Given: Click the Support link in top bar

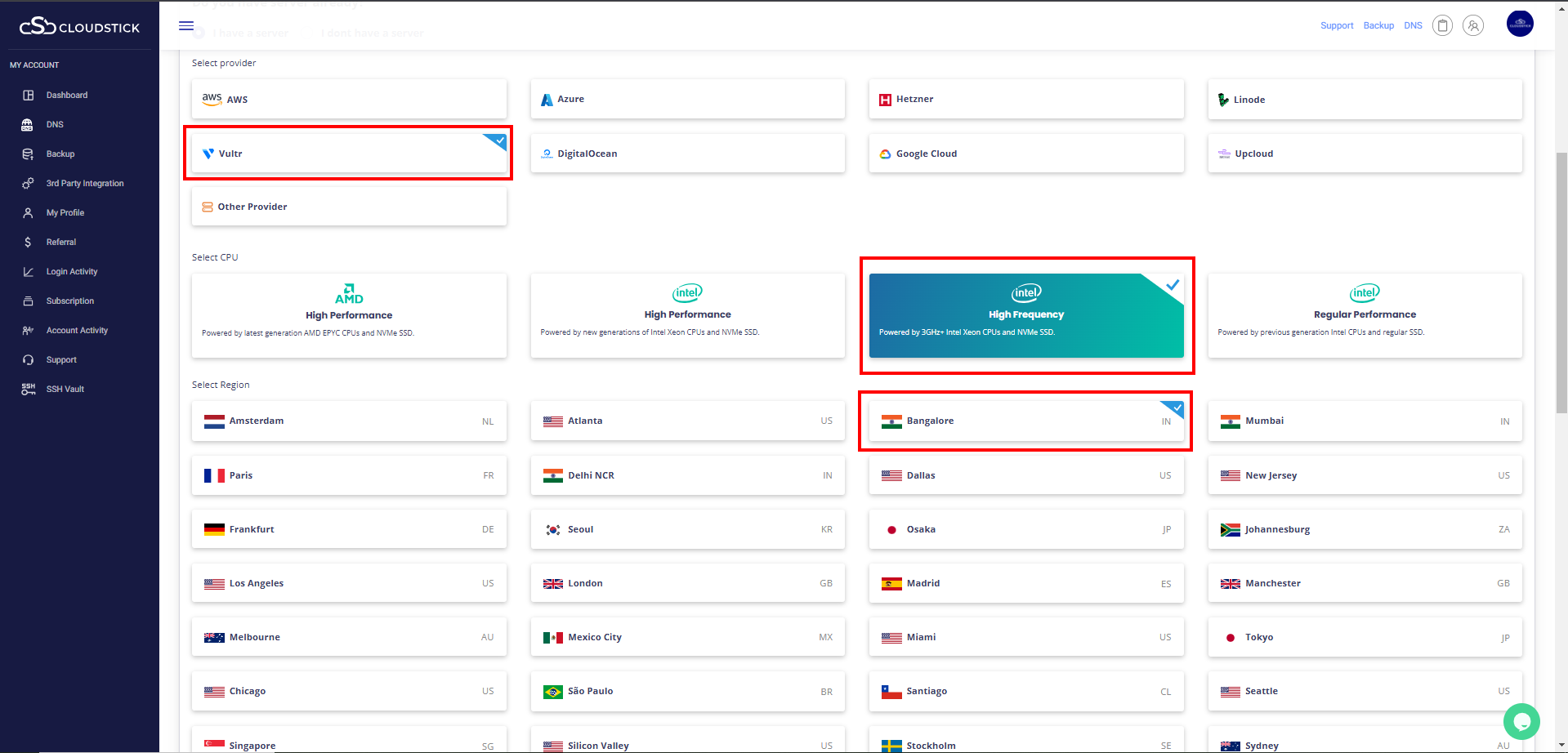Looking at the screenshot, I should (x=1337, y=26).
